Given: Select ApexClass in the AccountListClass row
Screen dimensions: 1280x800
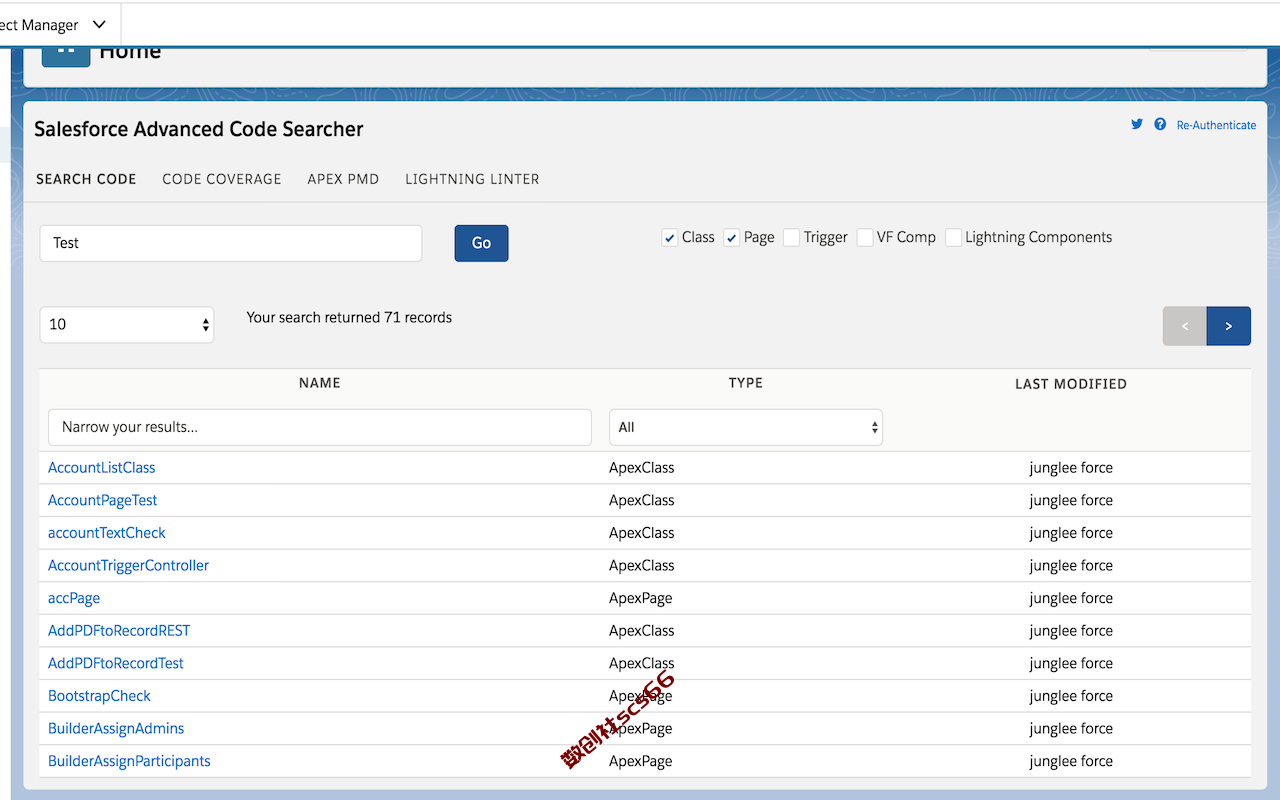Looking at the screenshot, I should (x=642, y=468).
